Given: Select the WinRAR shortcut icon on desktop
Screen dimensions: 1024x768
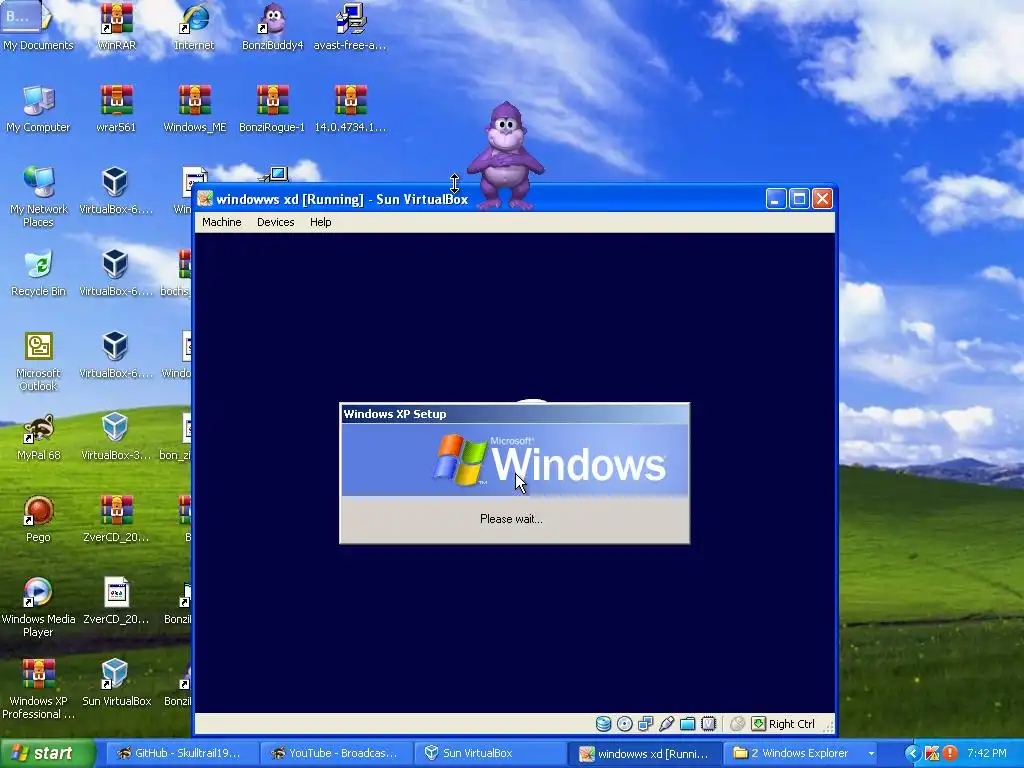Looking at the screenshot, I should pyautogui.click(x=116, y=26).
